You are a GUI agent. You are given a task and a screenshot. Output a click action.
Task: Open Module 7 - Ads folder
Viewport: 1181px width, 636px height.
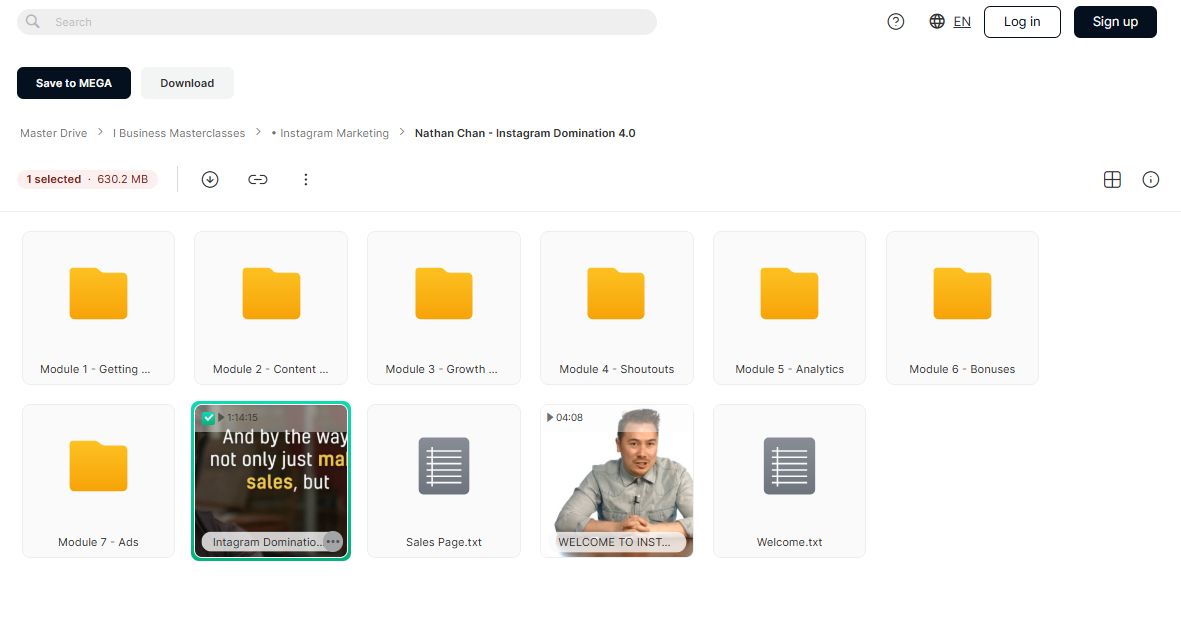[99, 481]
